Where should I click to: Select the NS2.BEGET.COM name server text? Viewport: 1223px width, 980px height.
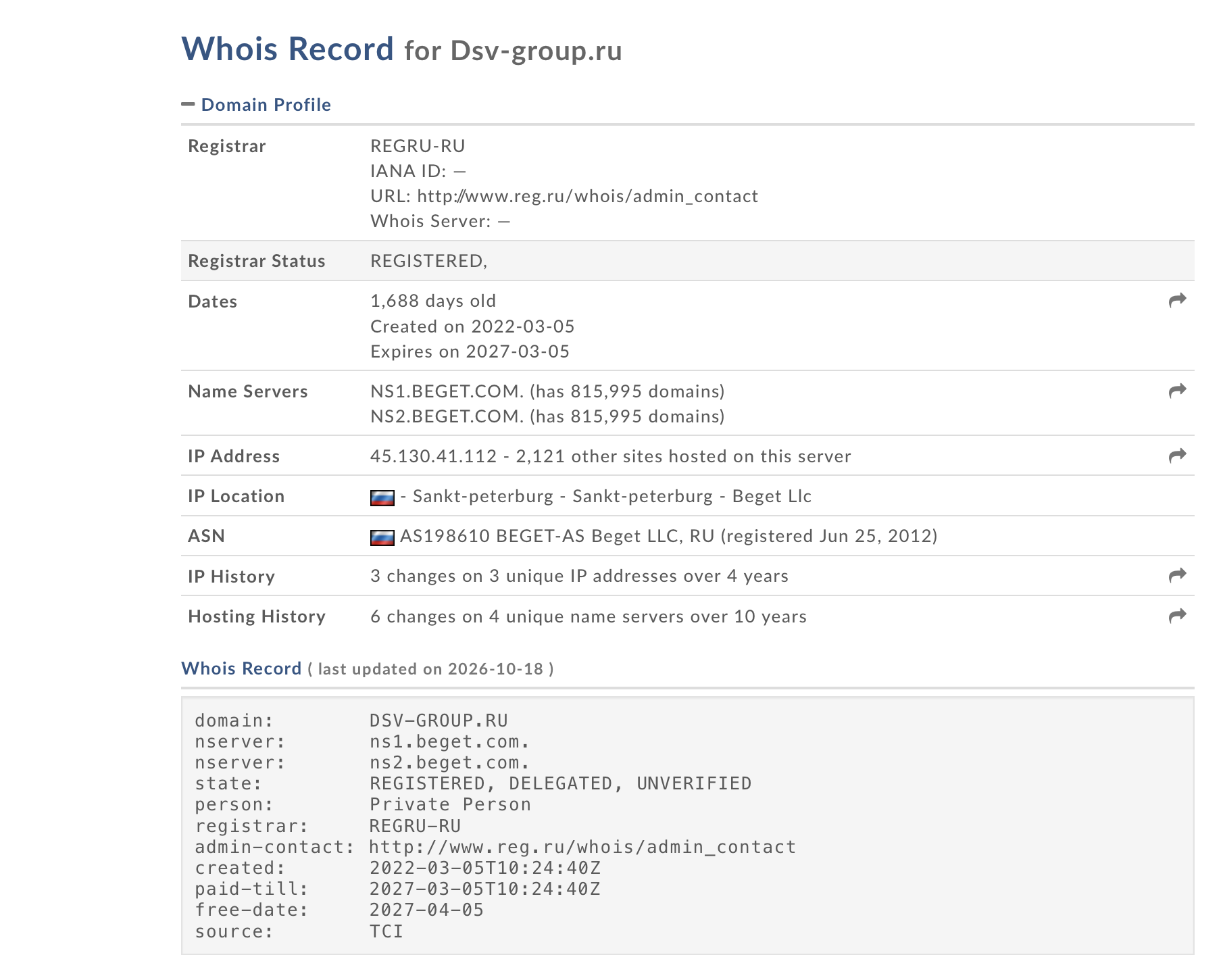click(x=447, y=416)
